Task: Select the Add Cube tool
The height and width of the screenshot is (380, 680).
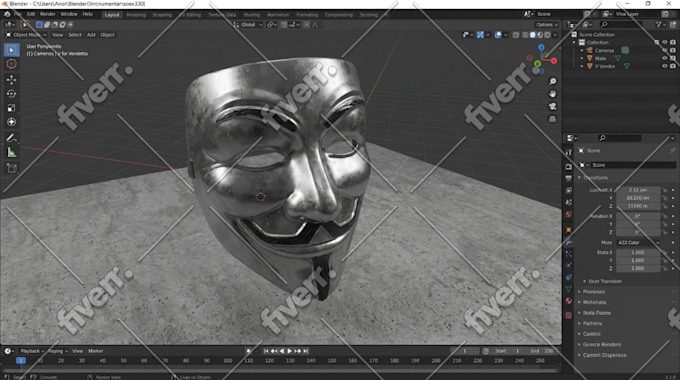Action: pos(12,168)
